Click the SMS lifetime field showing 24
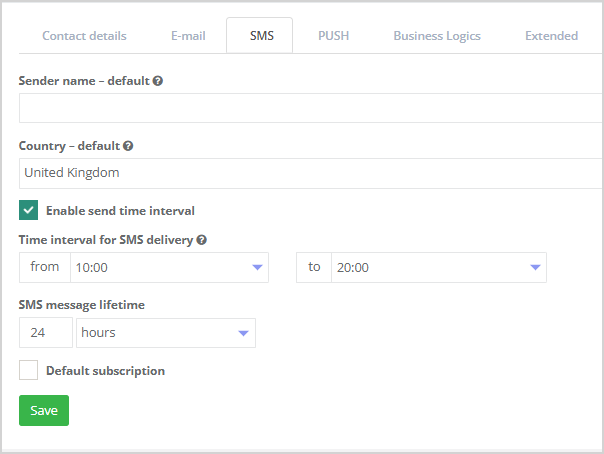The height and width of the screenshot is (454, 604). point(46,333)
